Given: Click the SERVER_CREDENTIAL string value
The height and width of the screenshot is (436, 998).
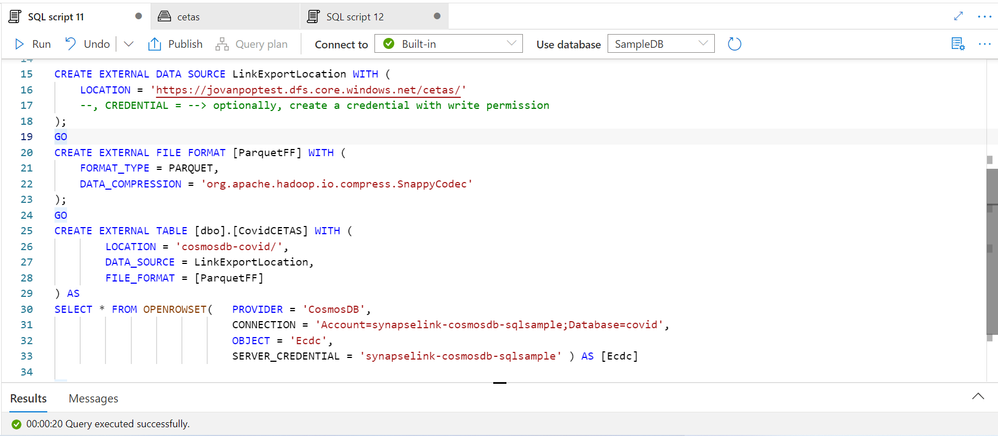Looking at the screenshot, I should point(461,356).
